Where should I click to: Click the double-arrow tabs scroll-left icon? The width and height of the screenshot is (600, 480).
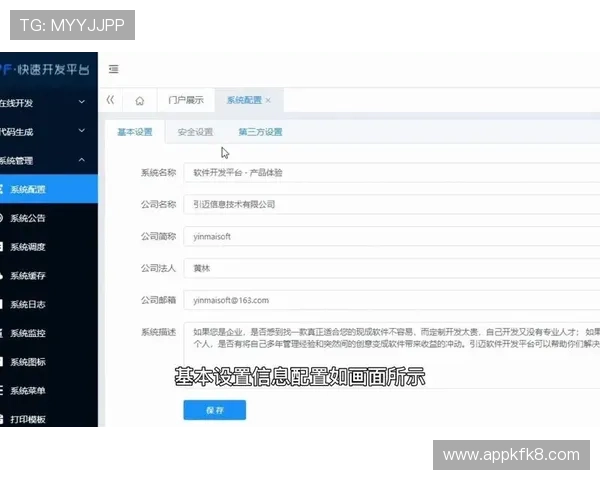pos(110,100)
